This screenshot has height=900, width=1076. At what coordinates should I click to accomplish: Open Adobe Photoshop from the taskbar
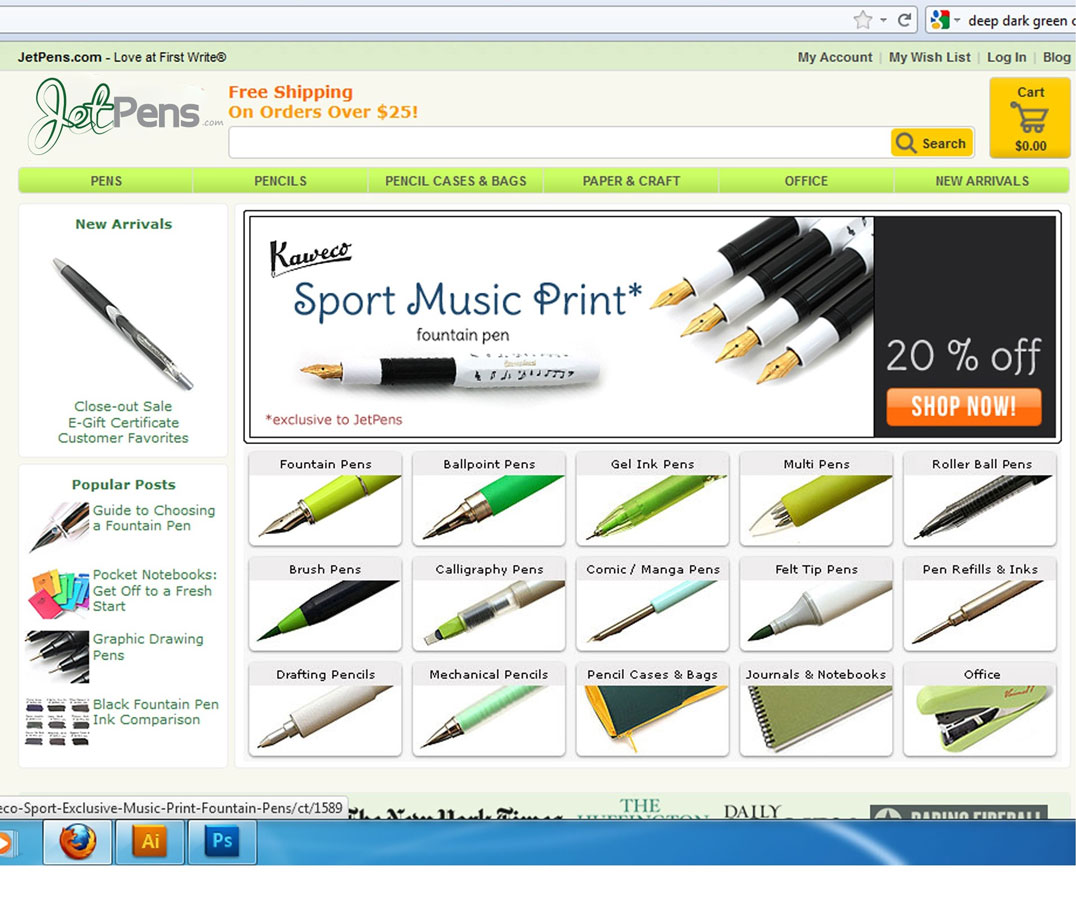click(x=222, y=842)
